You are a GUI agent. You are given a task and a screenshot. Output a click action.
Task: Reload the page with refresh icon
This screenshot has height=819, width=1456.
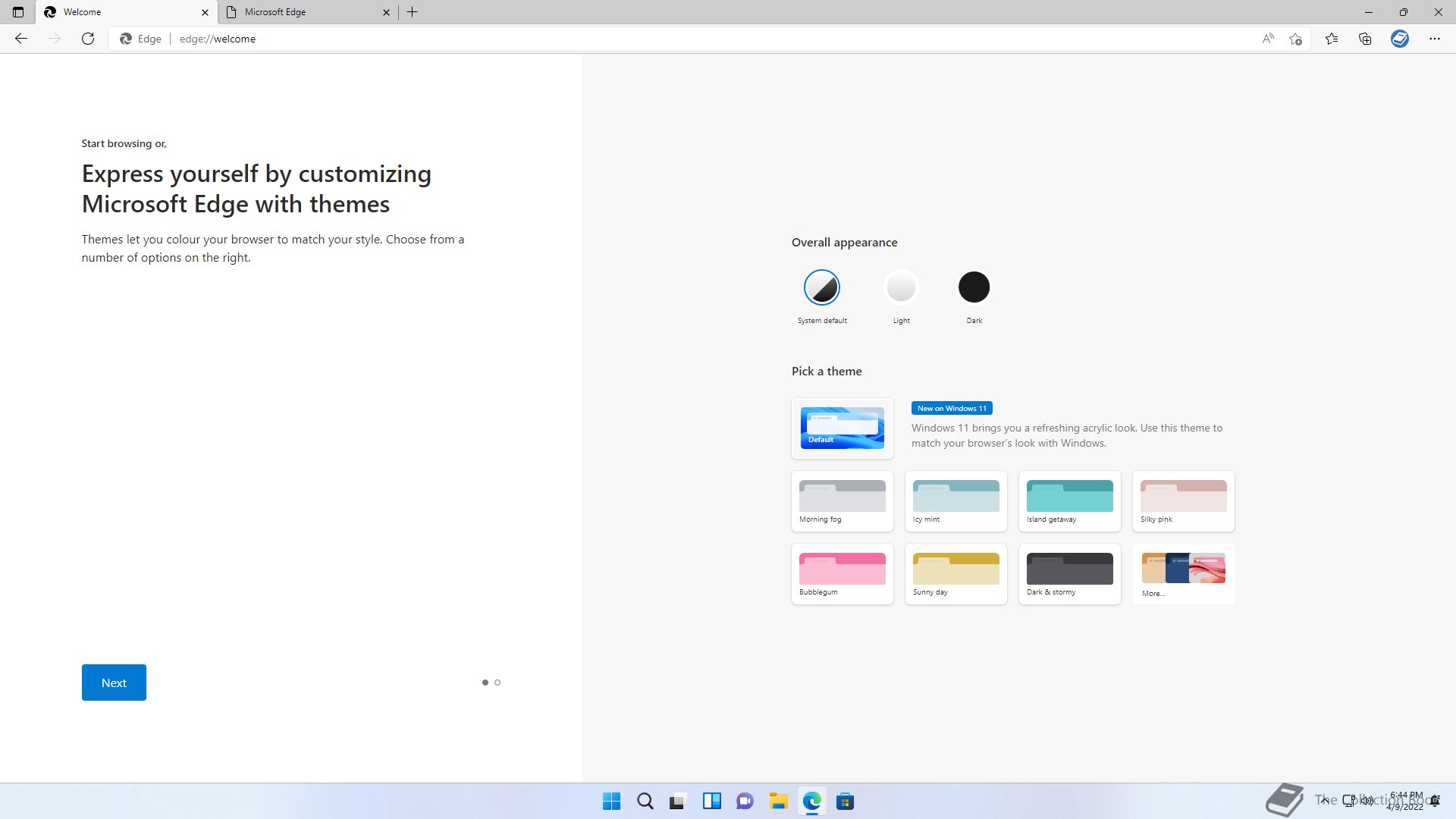(88, 39)
